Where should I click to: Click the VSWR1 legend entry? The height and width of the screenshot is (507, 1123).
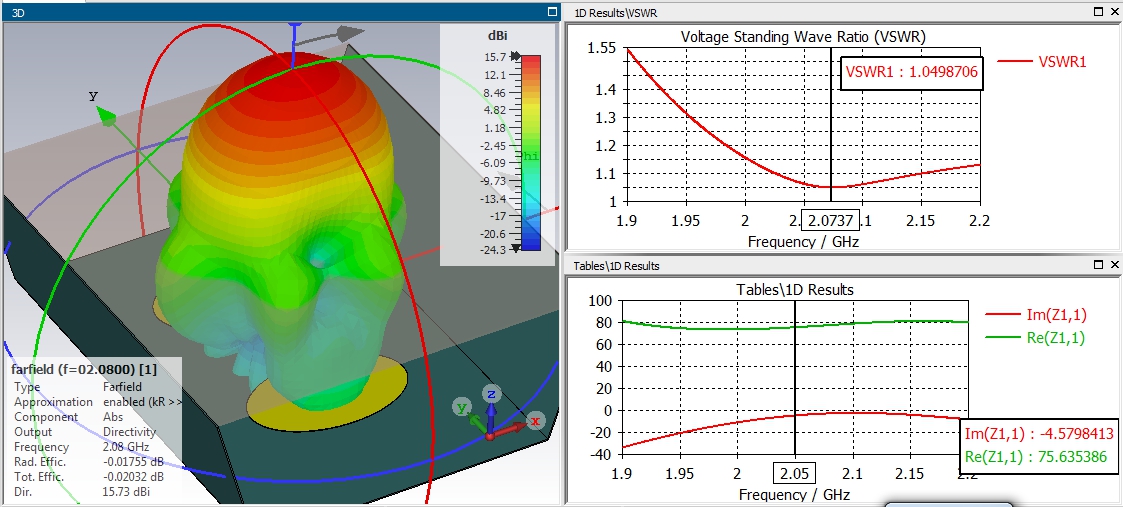(x=1042, y=62)
